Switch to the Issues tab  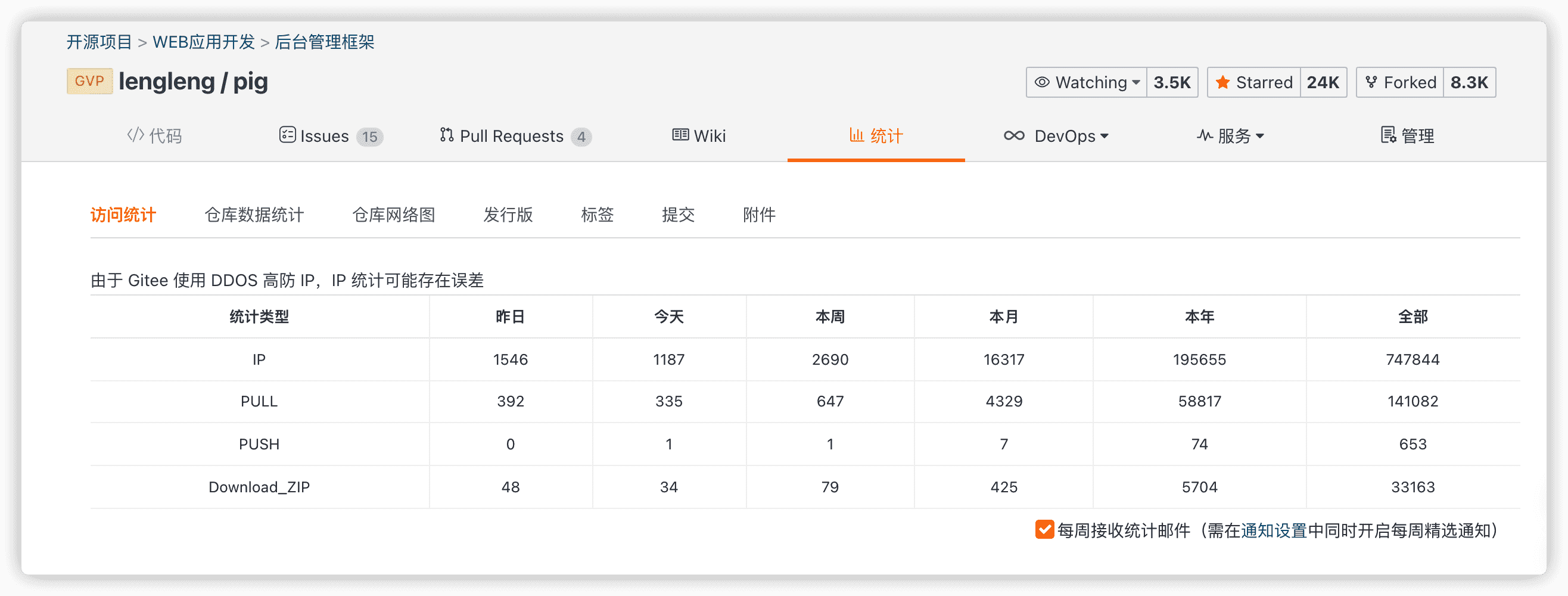(x=331, y=136)
